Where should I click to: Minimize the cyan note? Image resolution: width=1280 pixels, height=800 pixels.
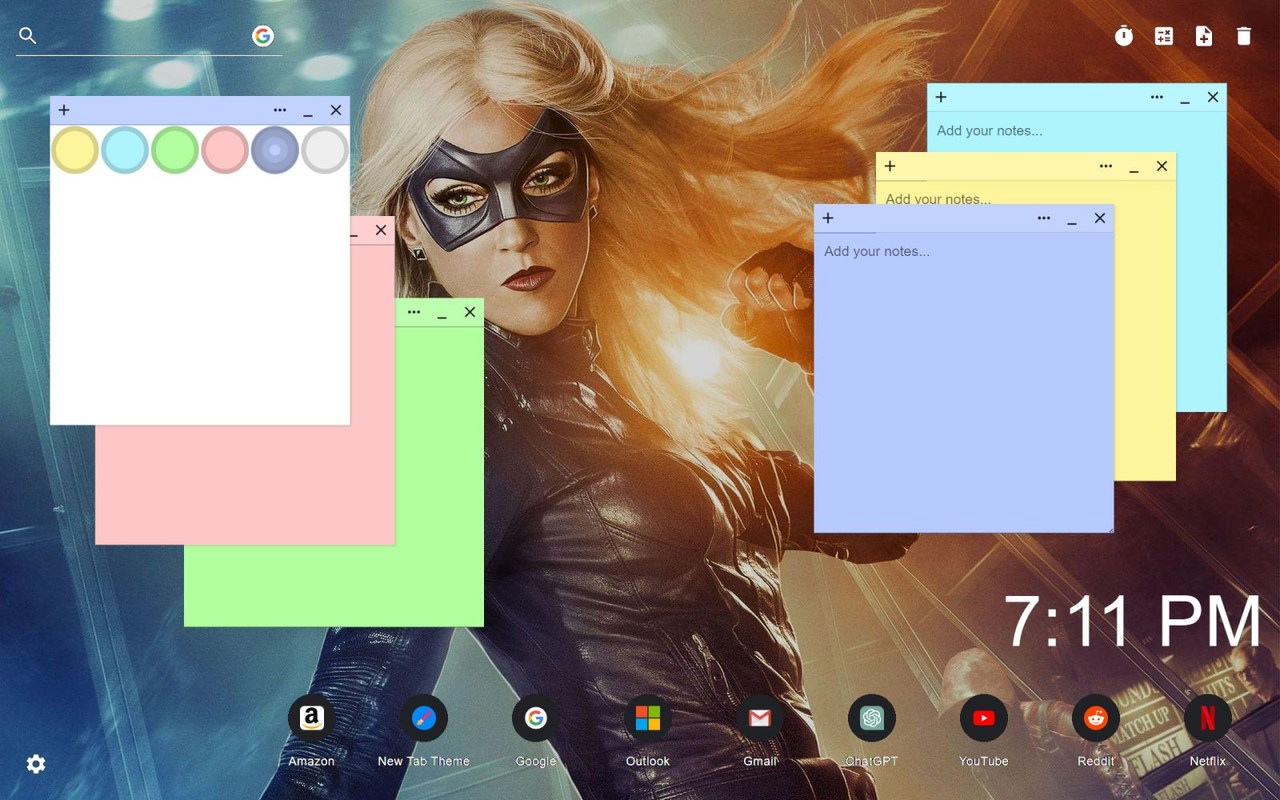(x=1185, y=99)
